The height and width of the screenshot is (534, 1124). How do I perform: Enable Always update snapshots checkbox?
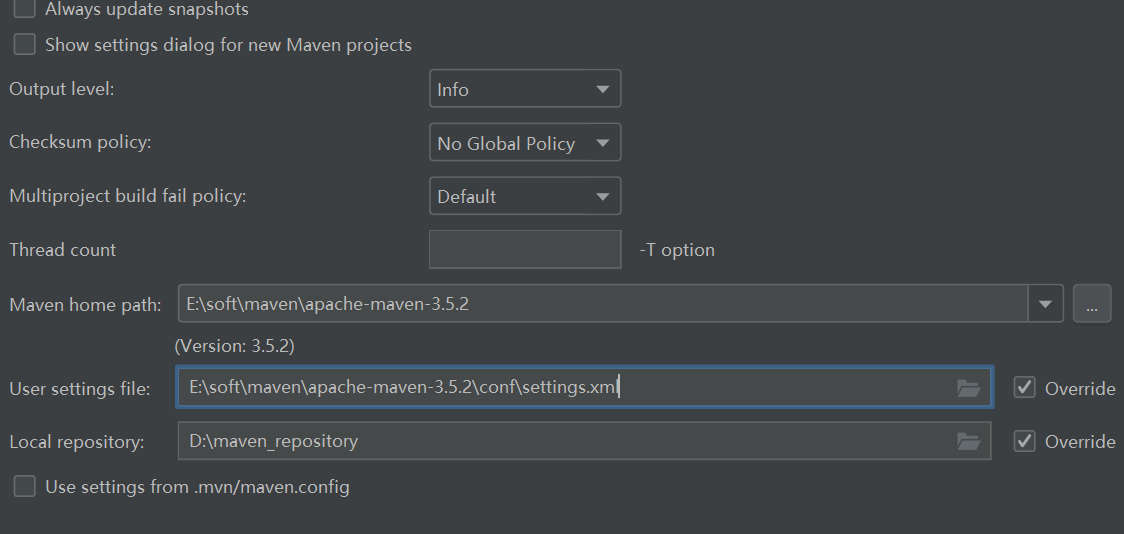click(24, 9)
